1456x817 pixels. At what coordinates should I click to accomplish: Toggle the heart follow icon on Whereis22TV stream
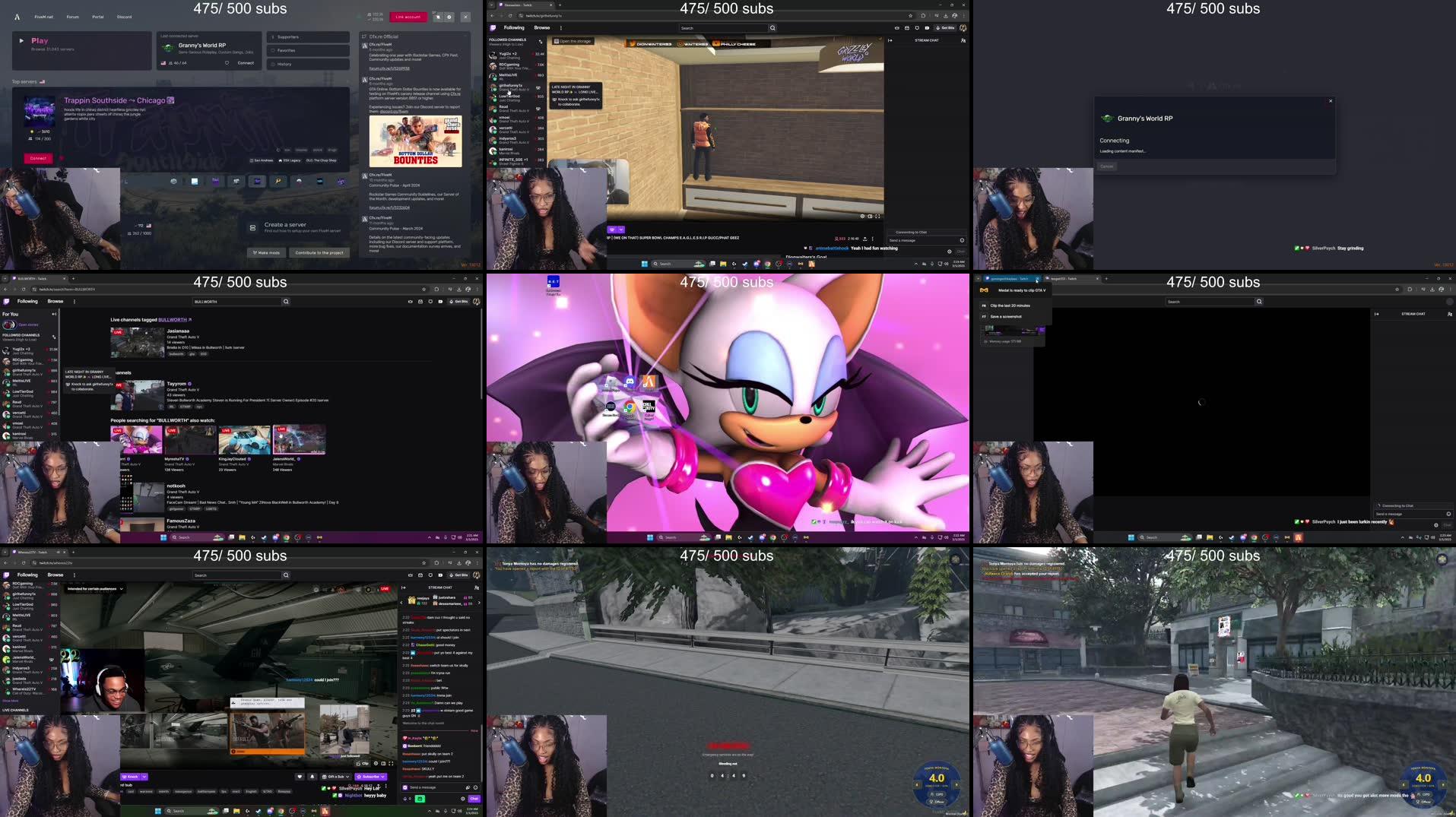coord(300,777)
